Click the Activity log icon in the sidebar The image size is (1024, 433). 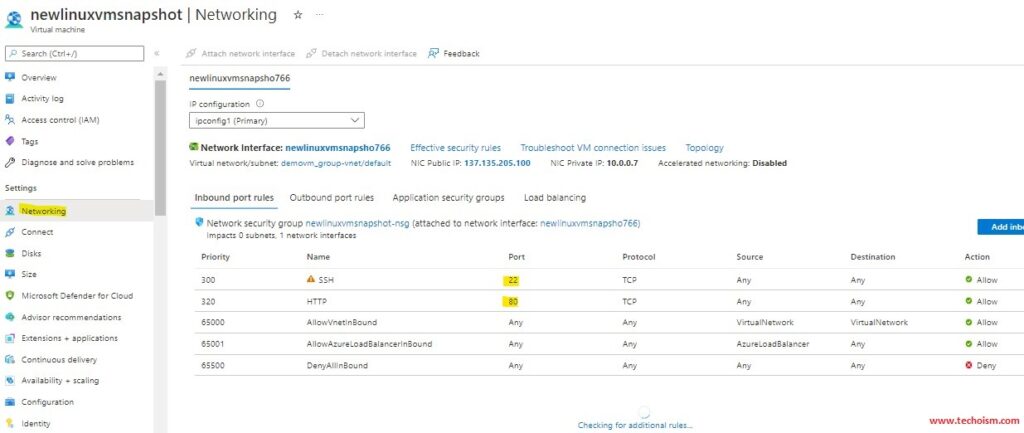pyautogui.click(x=10, y=99)
